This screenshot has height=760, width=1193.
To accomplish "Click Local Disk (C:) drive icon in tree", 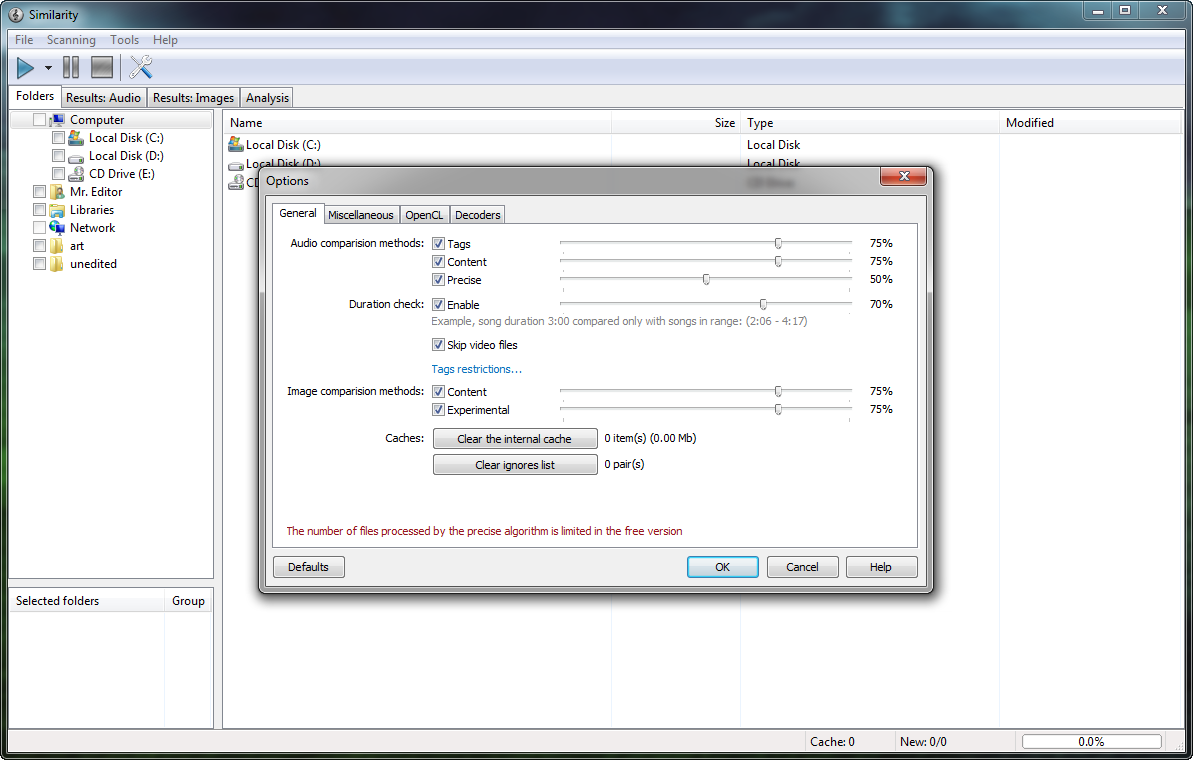I will (75, 138).
